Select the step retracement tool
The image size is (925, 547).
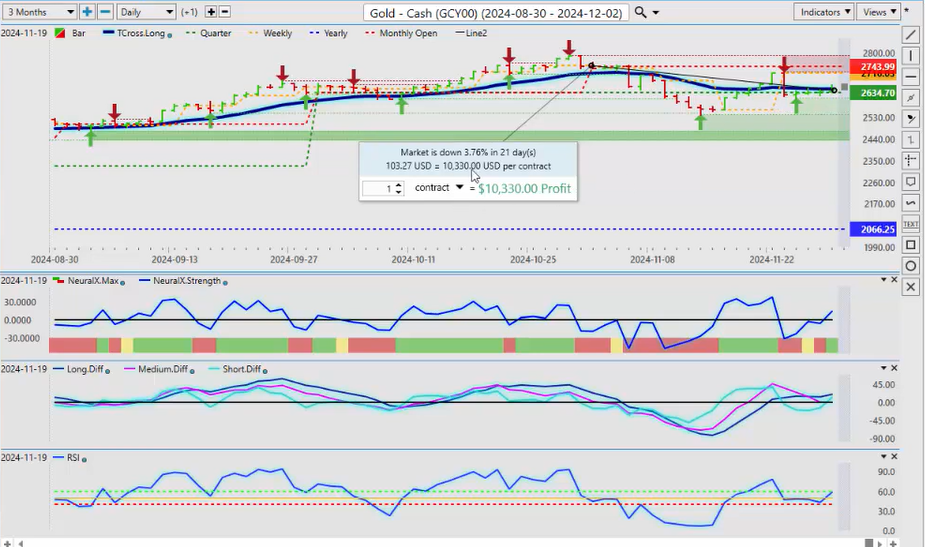point(911,140)
